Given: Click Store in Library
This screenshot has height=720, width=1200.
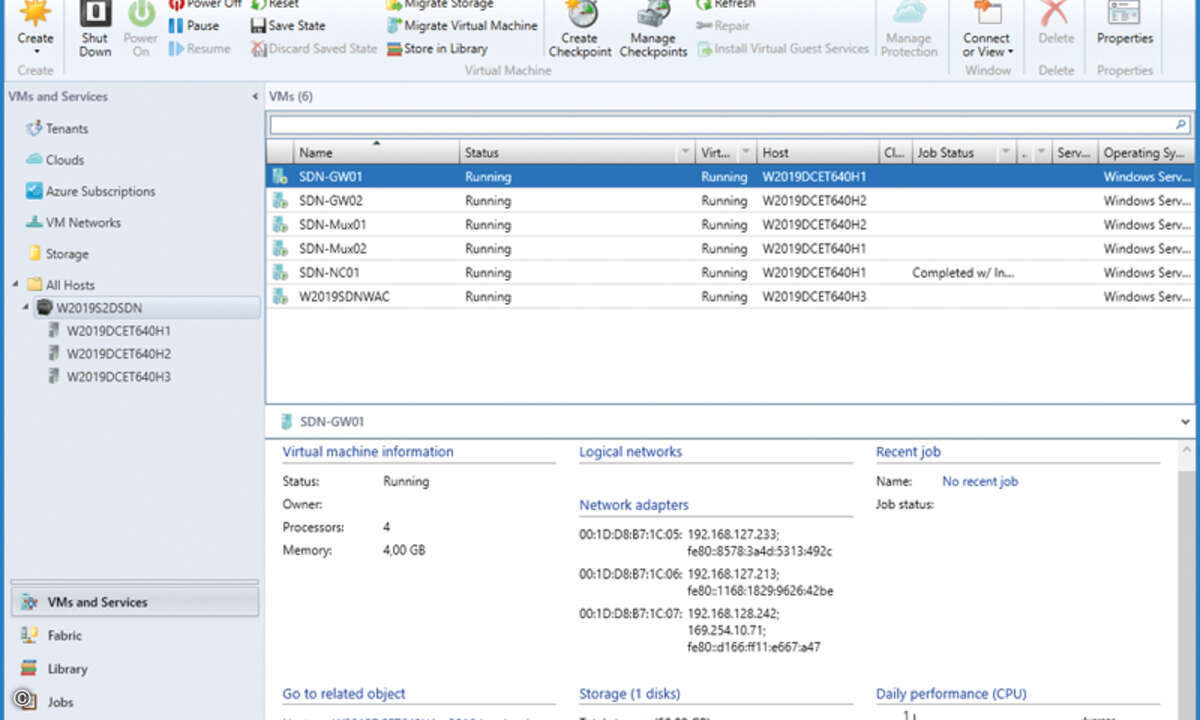Looking at the screenshot, I should tap(438, 49).
